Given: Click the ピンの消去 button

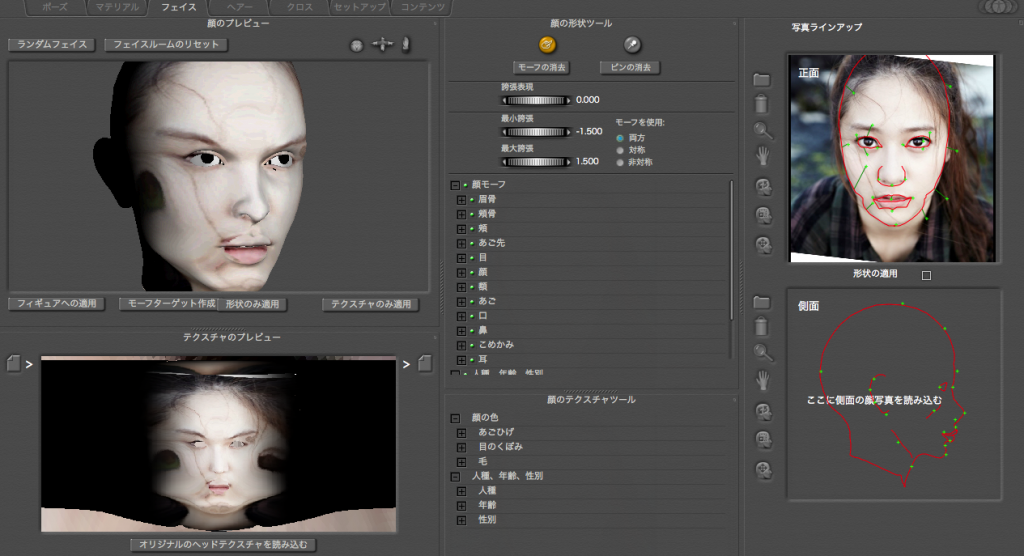Looking at the screenshot, I should 630,67.
